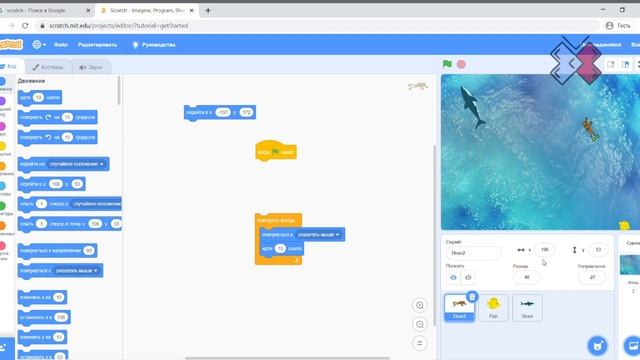Click the workspace horizontal scrollbar

pyautogui.click(x=287, y=358)
